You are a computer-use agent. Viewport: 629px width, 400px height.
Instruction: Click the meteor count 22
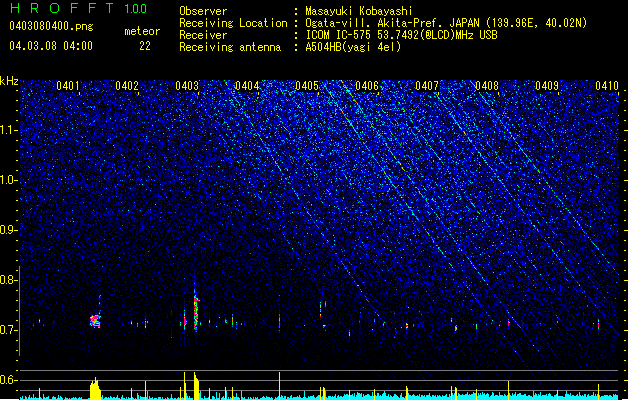(x=145, y=46)
